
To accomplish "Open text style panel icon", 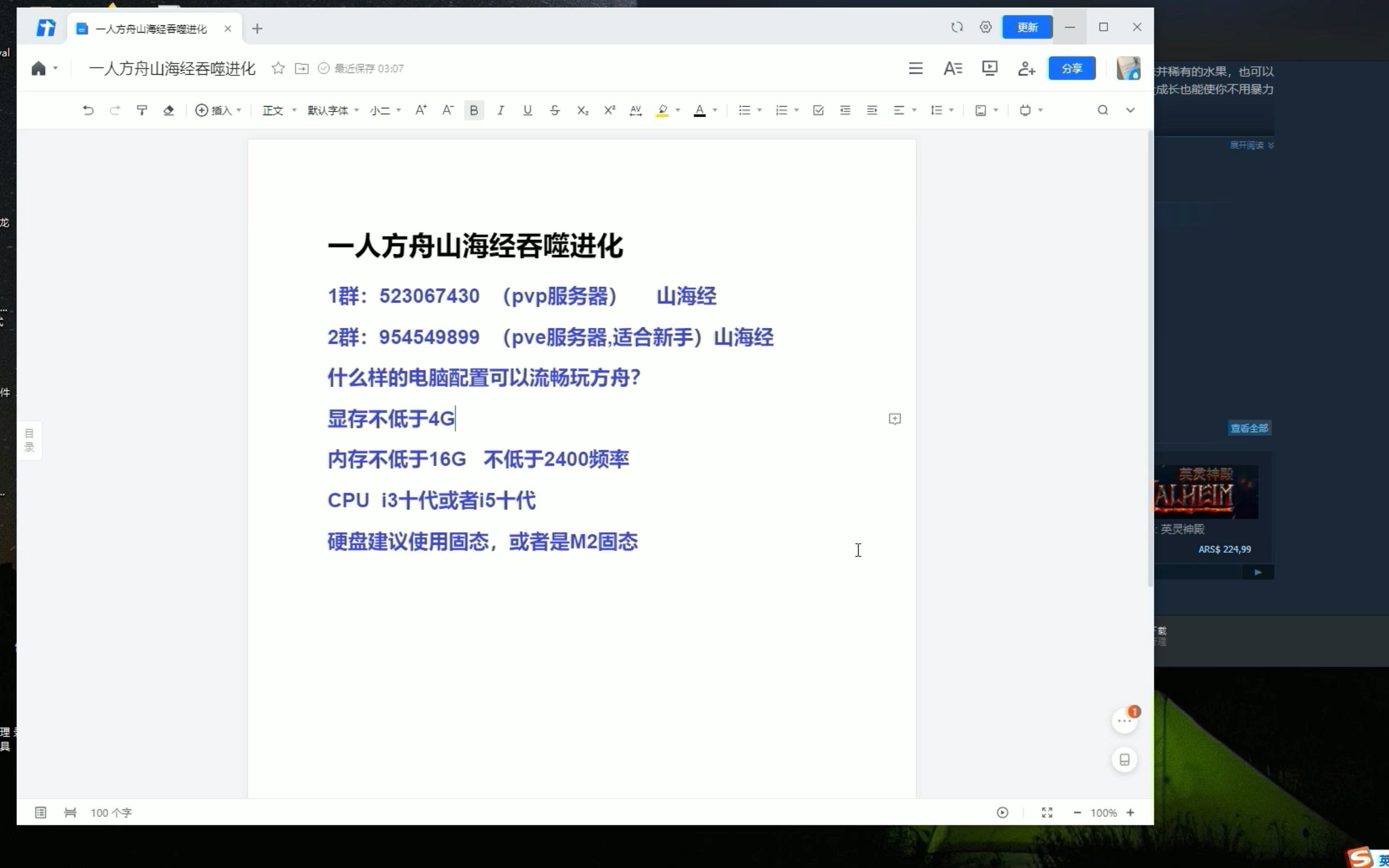I will click(x=953, y=68).
